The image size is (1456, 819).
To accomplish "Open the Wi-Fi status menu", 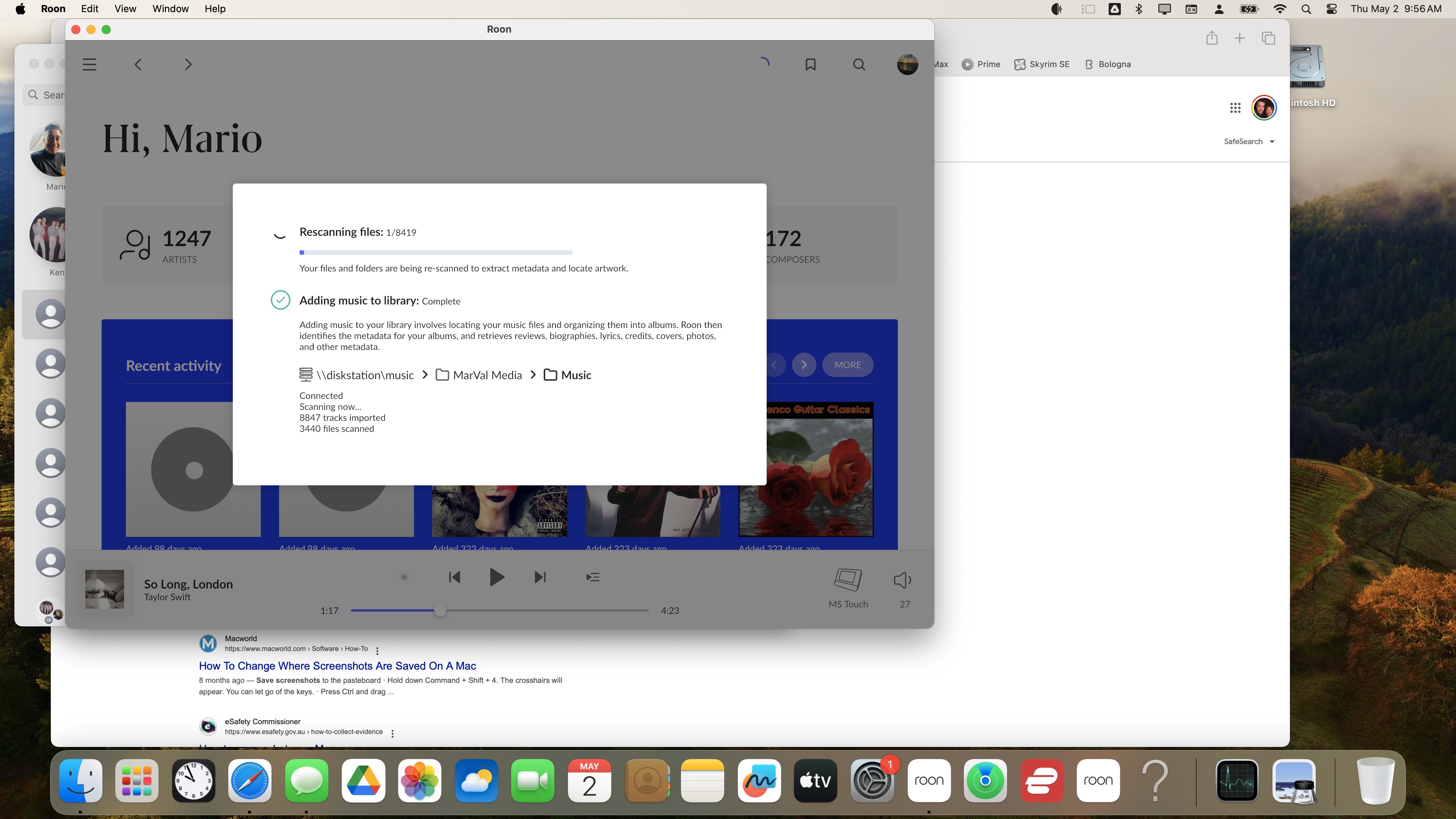I will pos(1280,8).
